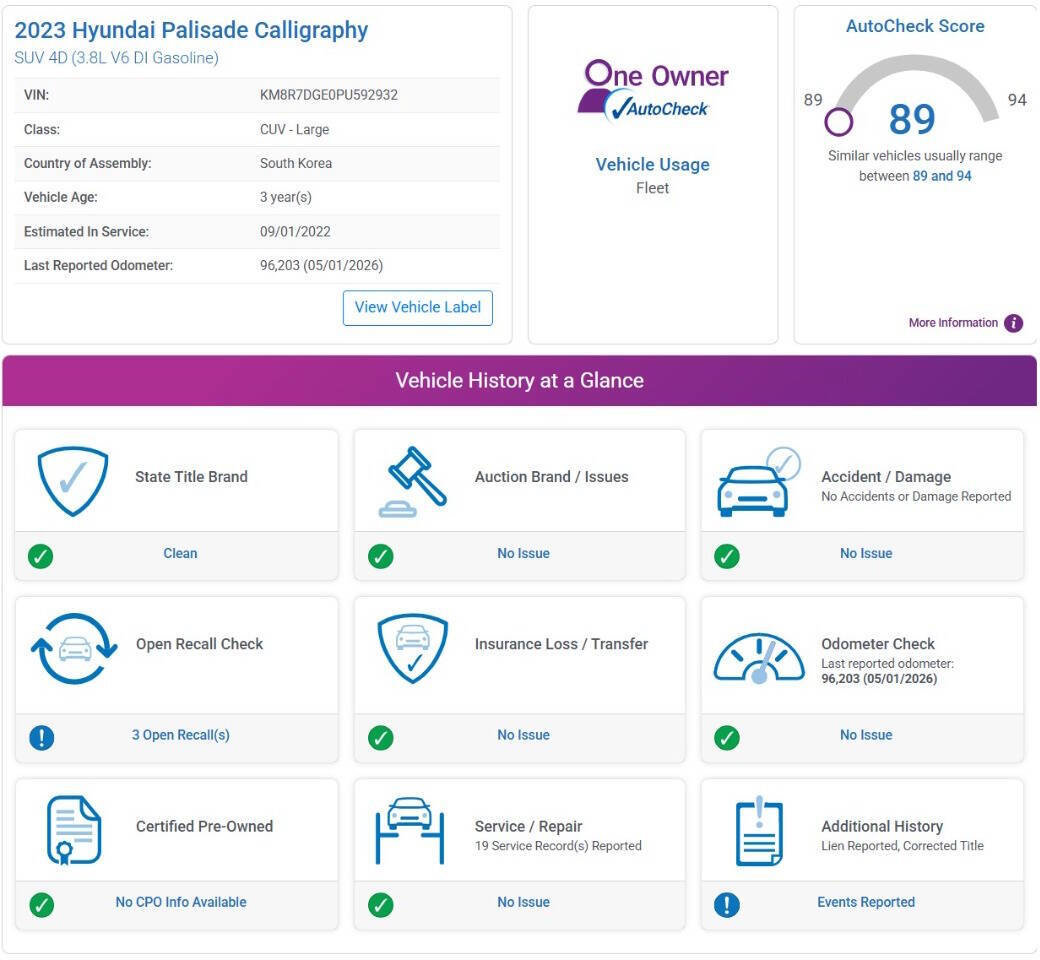Click green checkmark beside No CPO Info Available
The width and height of the screenshot is (1040, 960).
(42, 905)
